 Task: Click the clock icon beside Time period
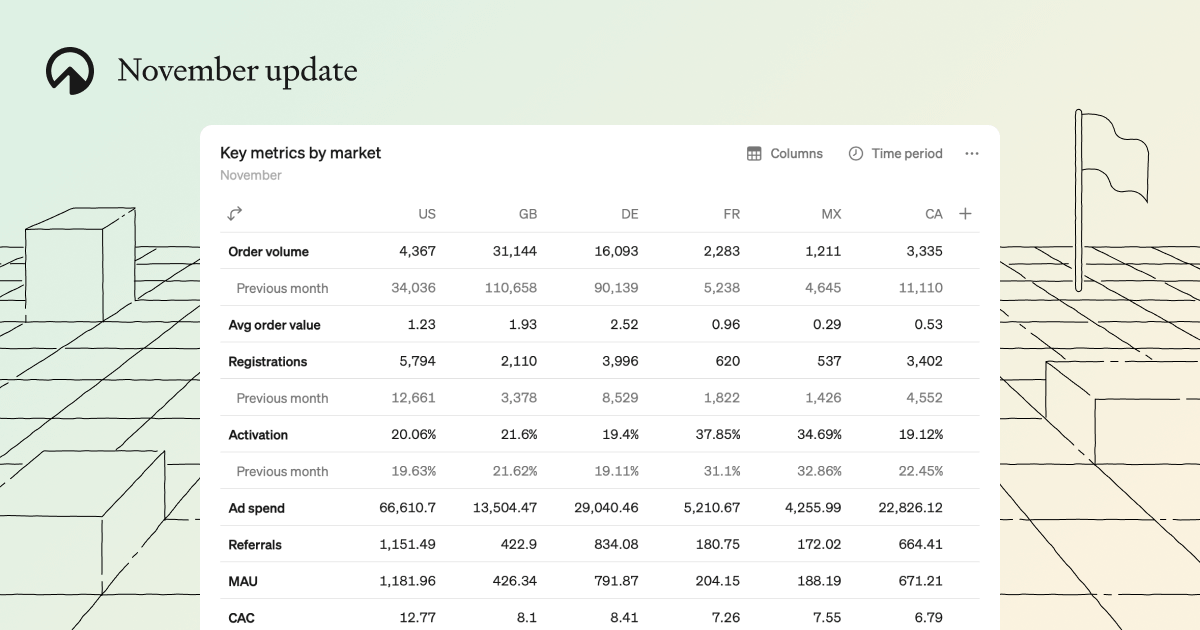(x=856, y=154)
